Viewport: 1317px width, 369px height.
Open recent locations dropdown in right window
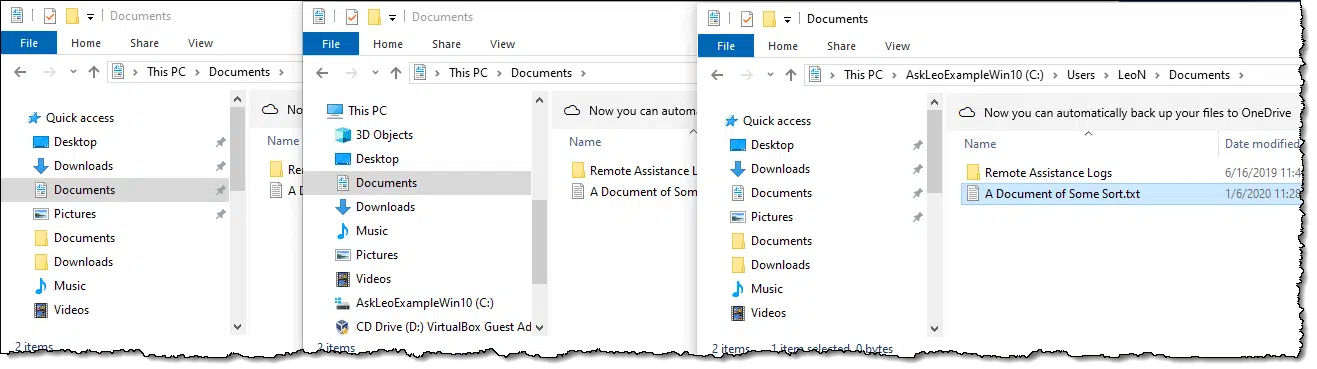coord(769,76)
